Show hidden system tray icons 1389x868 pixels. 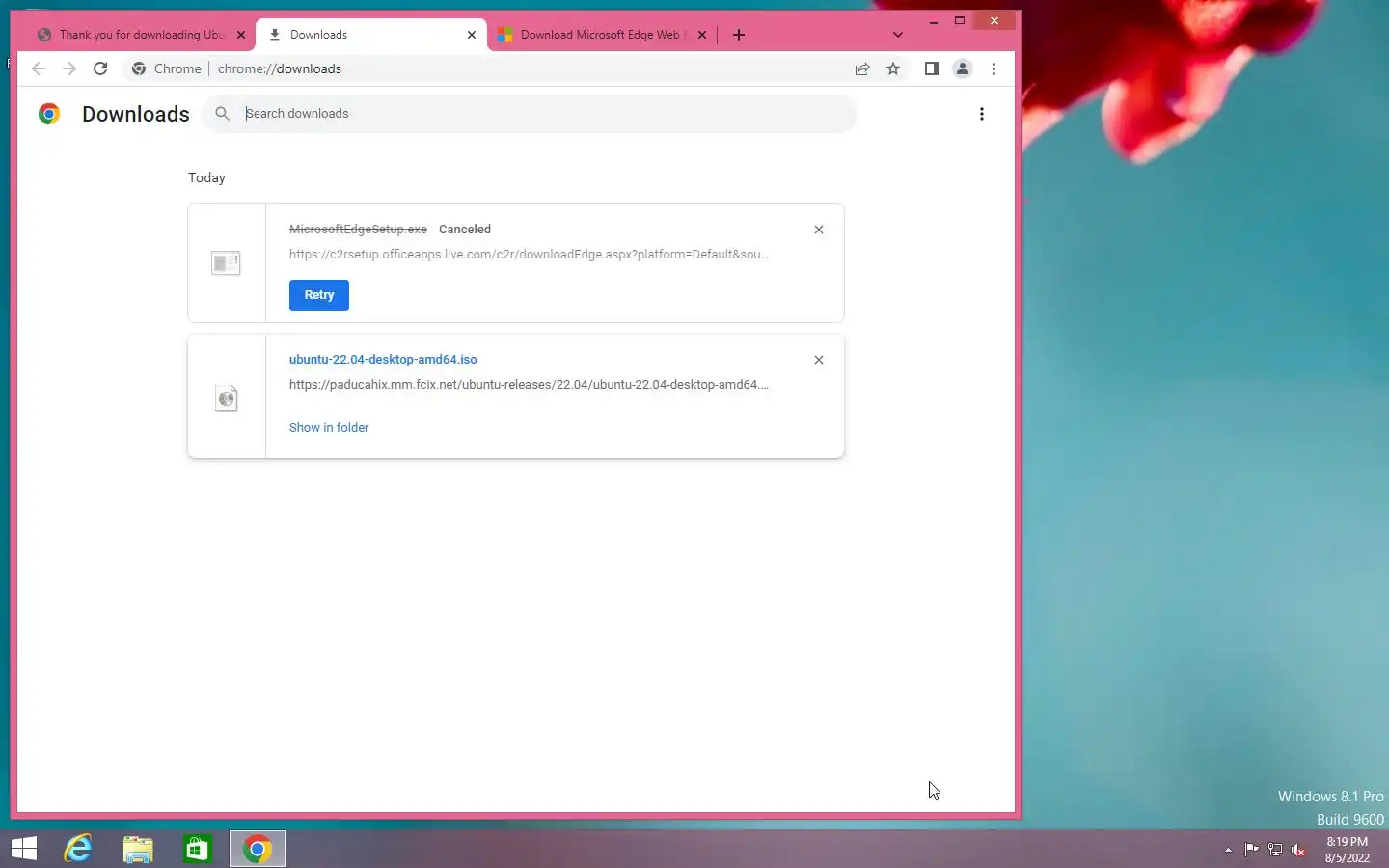coord(1228,850)
